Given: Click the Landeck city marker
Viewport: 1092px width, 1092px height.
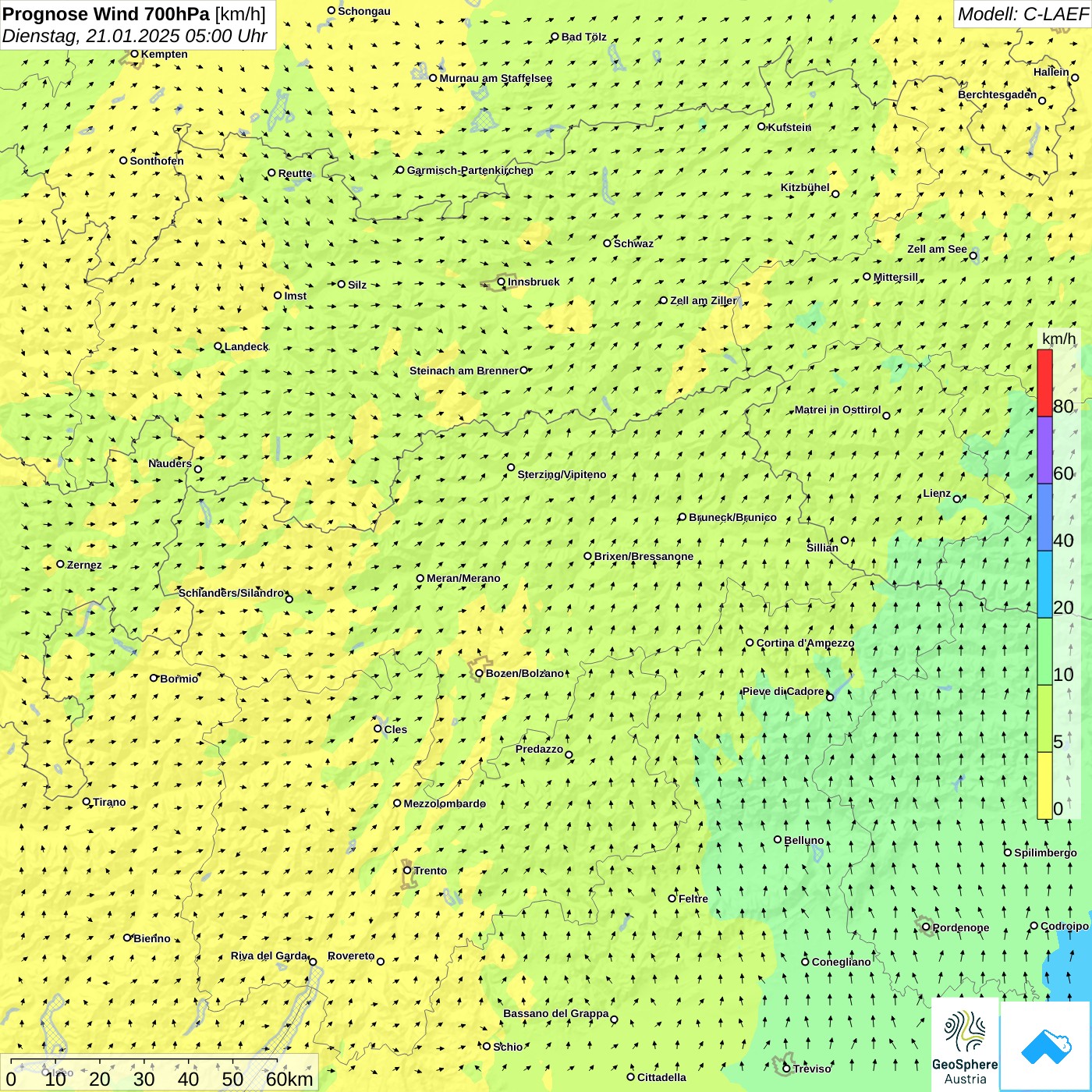Looking at the screenshot, I should 218,346.
